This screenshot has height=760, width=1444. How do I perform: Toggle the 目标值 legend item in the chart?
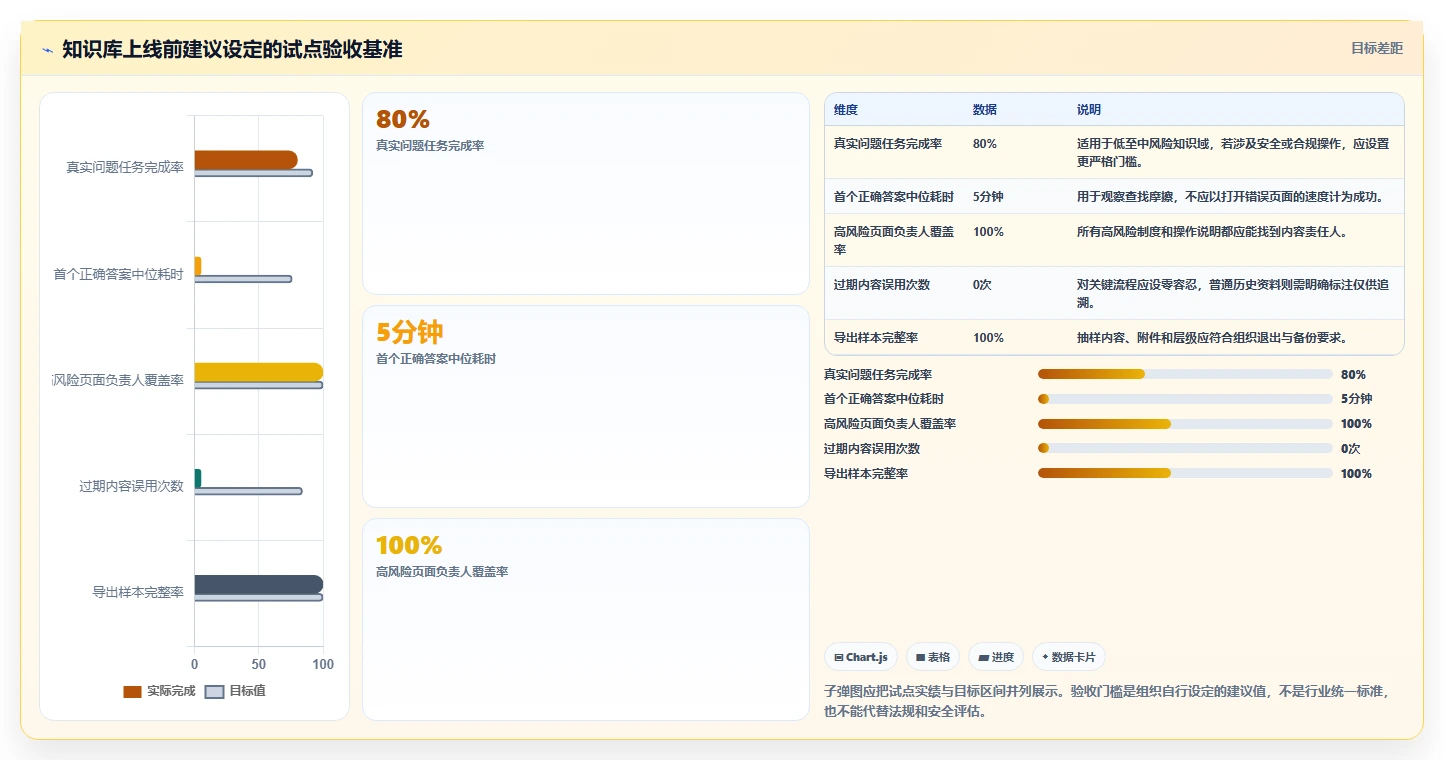[235, 691]
